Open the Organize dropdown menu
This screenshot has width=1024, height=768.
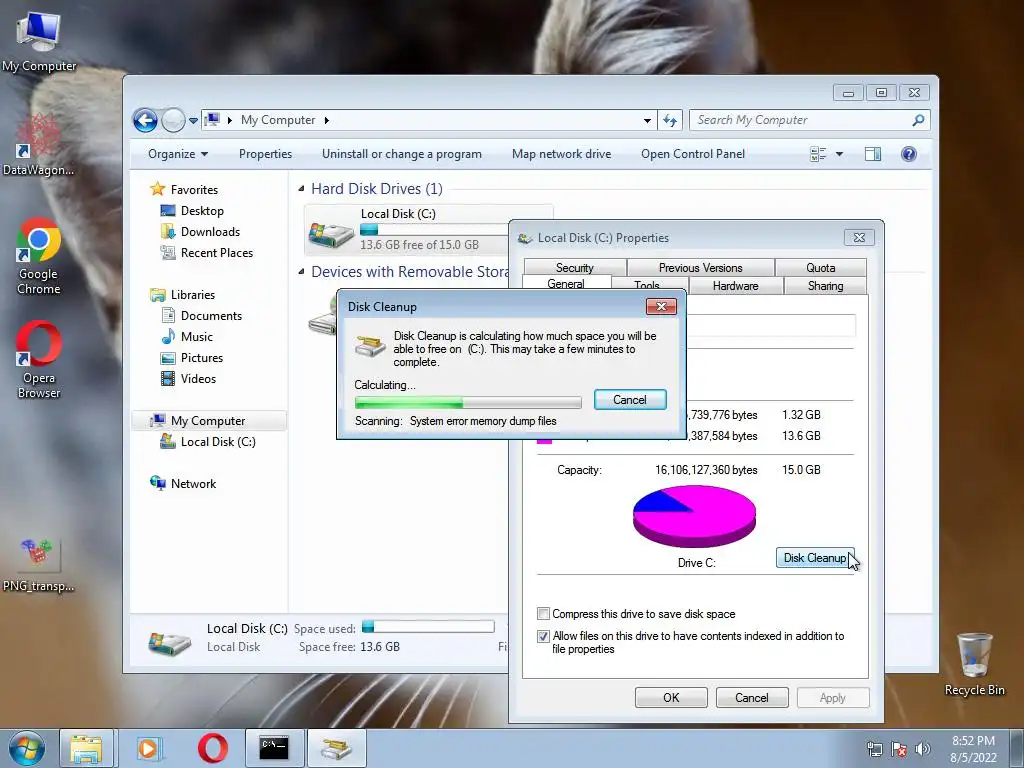[x=178, y=154]
